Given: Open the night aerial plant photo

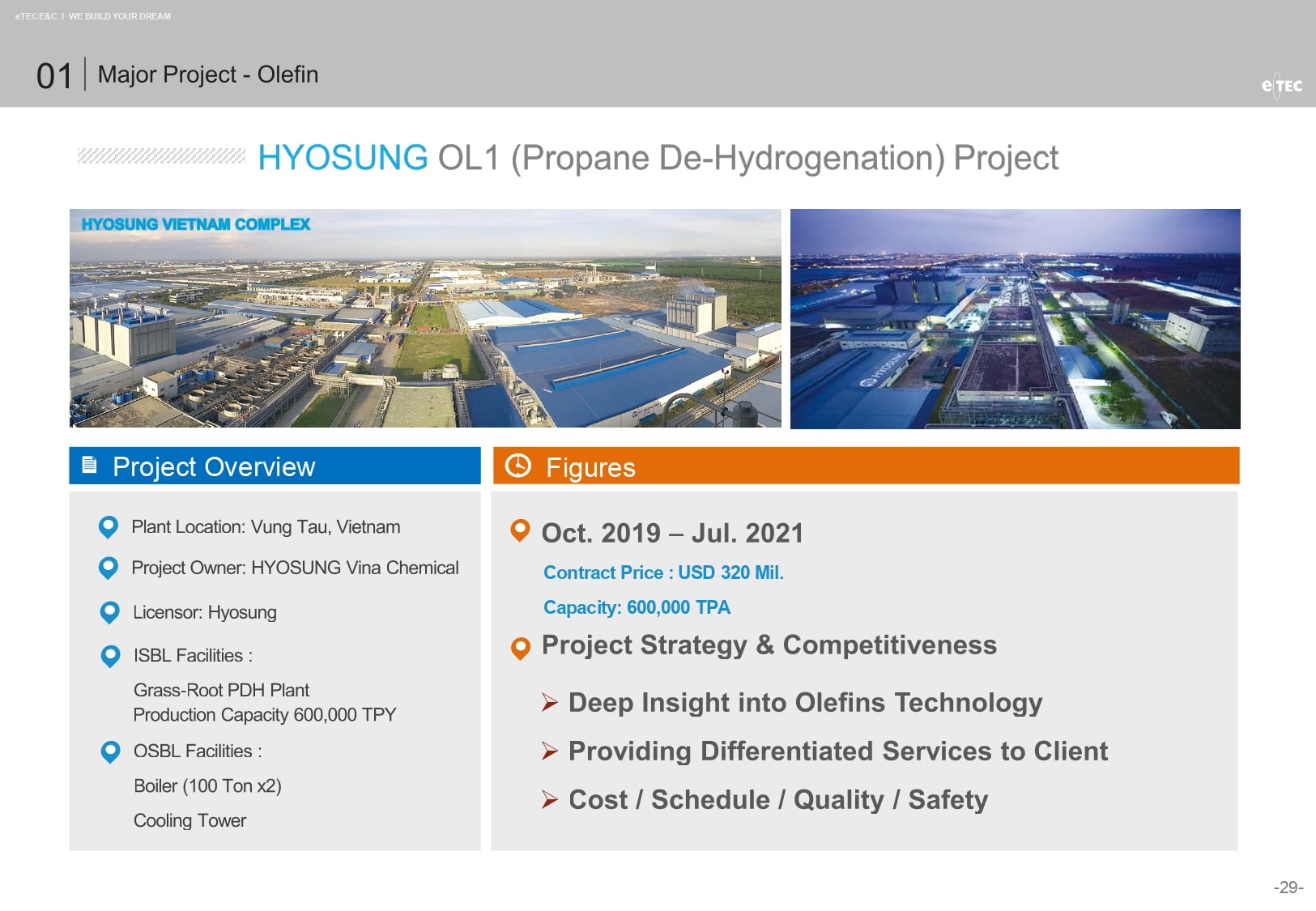Looking at the screenshot, I should 1016,319.
